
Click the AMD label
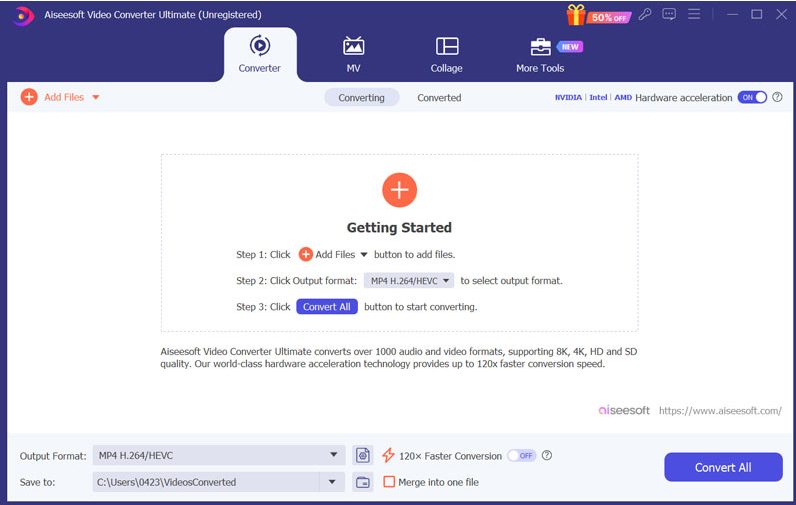point(623,97)
